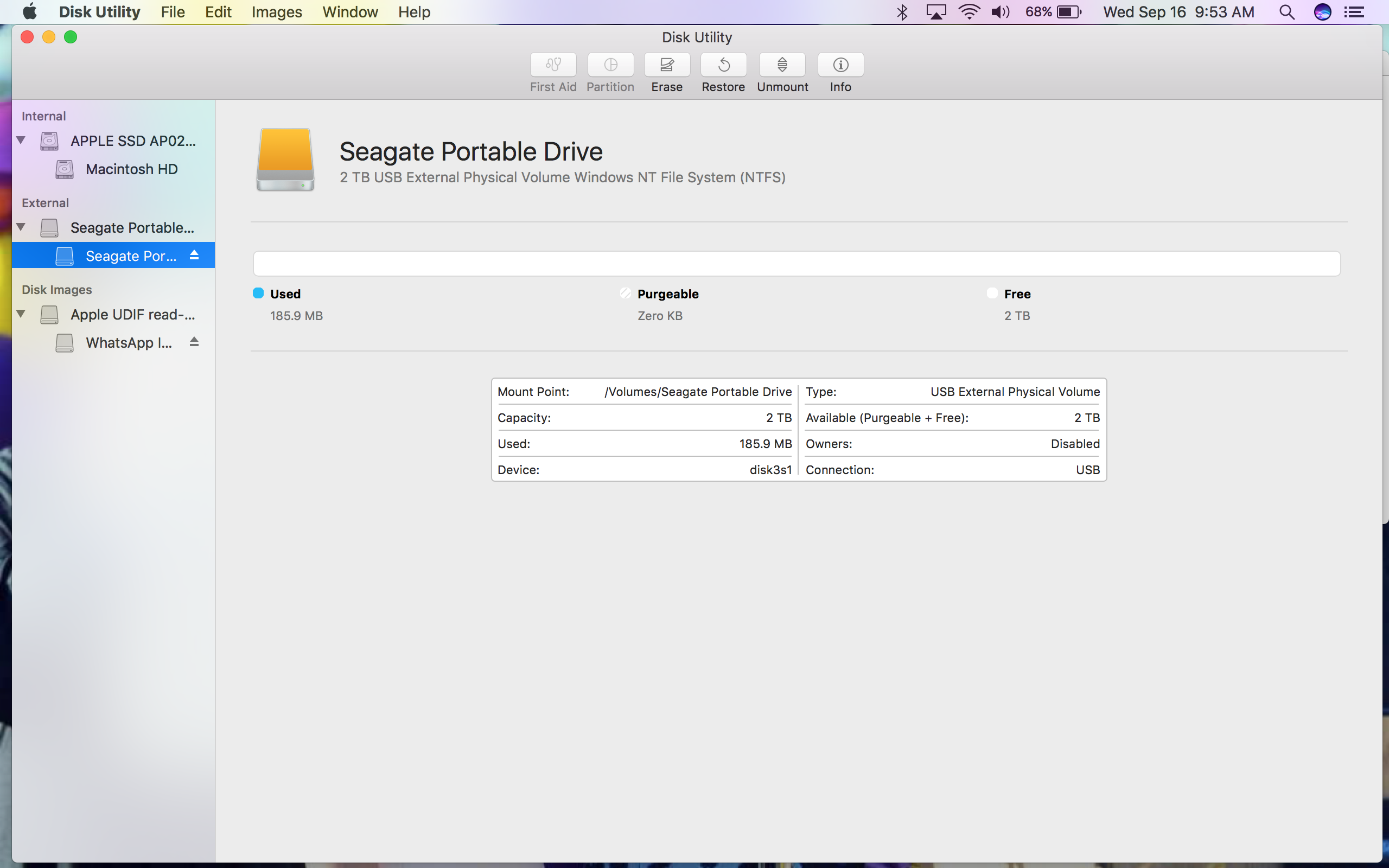Collapse the Seagate Portable disk tree

tap(21, 227)
